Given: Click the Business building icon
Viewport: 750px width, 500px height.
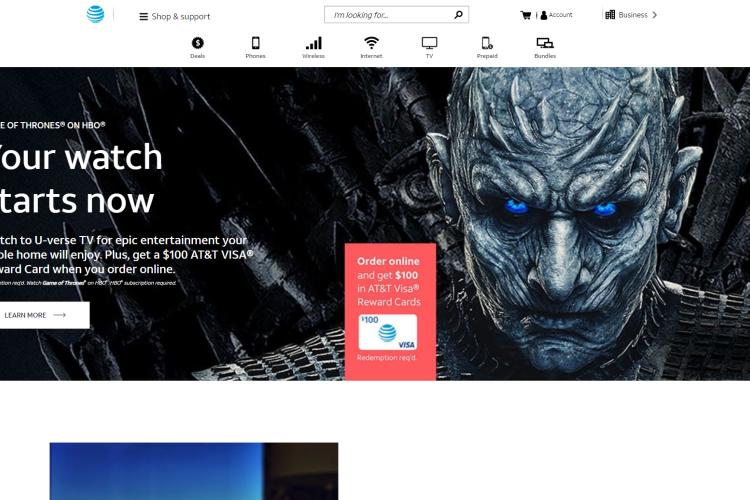Looking at the screenshot, I should [610, 15].
